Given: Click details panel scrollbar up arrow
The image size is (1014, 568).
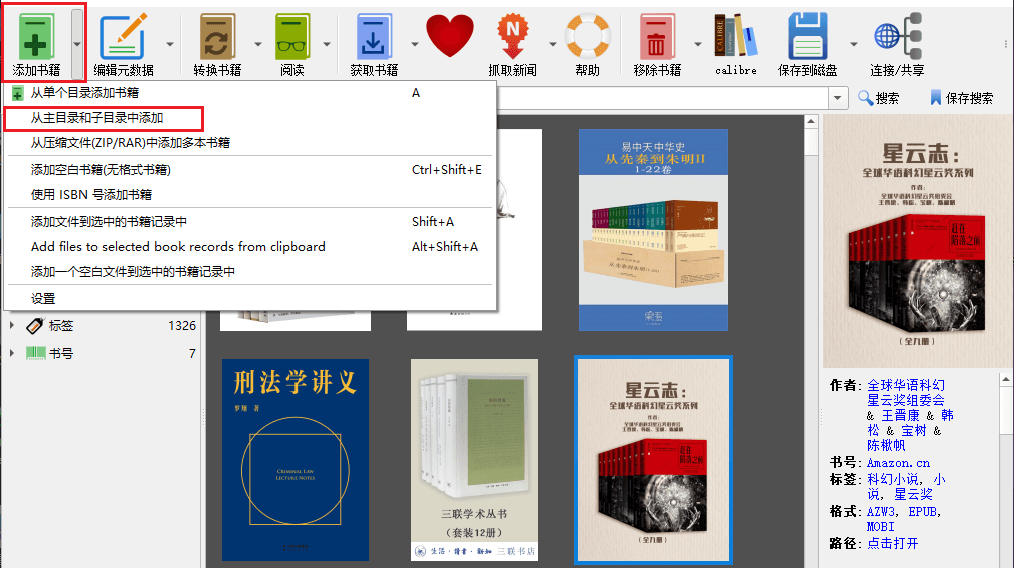Looking at the screenshot, I should (x=1006, y=380).
